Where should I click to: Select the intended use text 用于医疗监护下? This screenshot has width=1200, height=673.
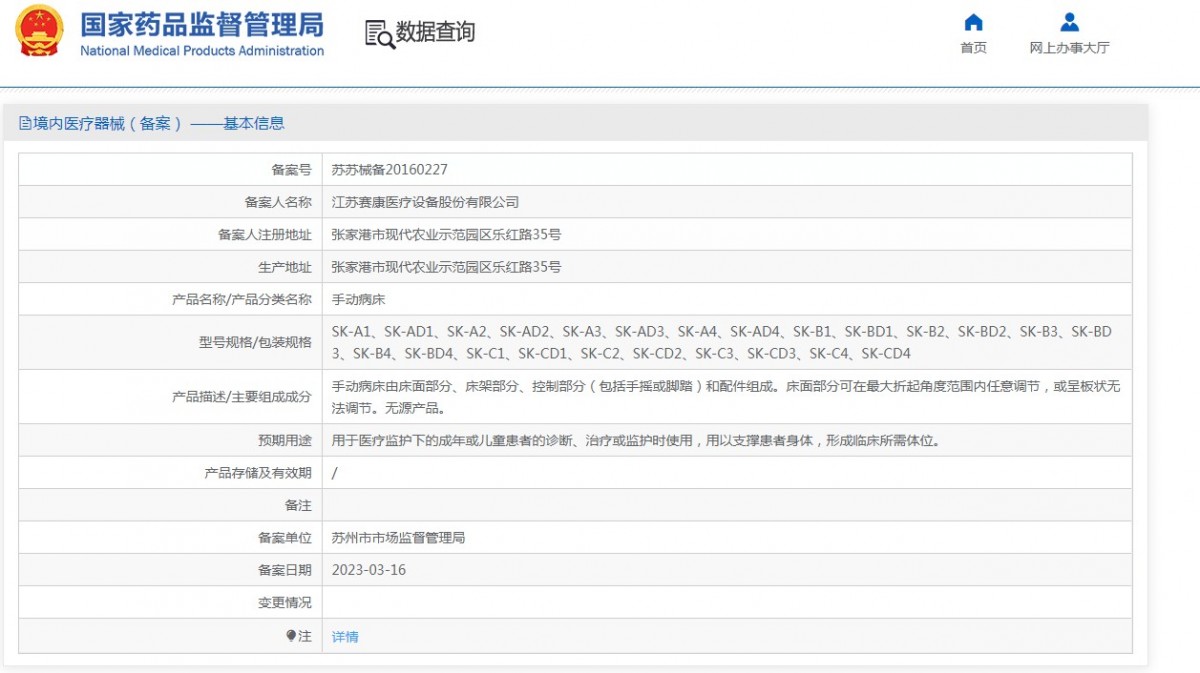pyautogui.click(x=636, y=440)
